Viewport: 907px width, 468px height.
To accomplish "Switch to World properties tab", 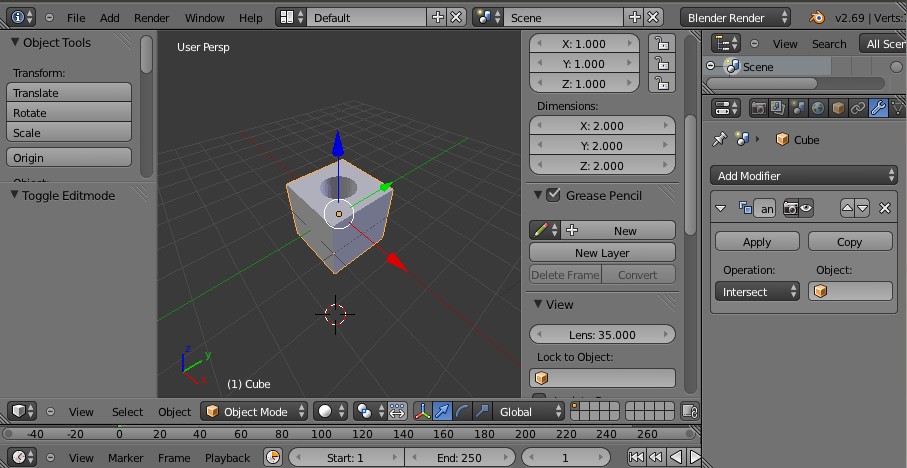I will pyautogui.click(x=818, y=108).
